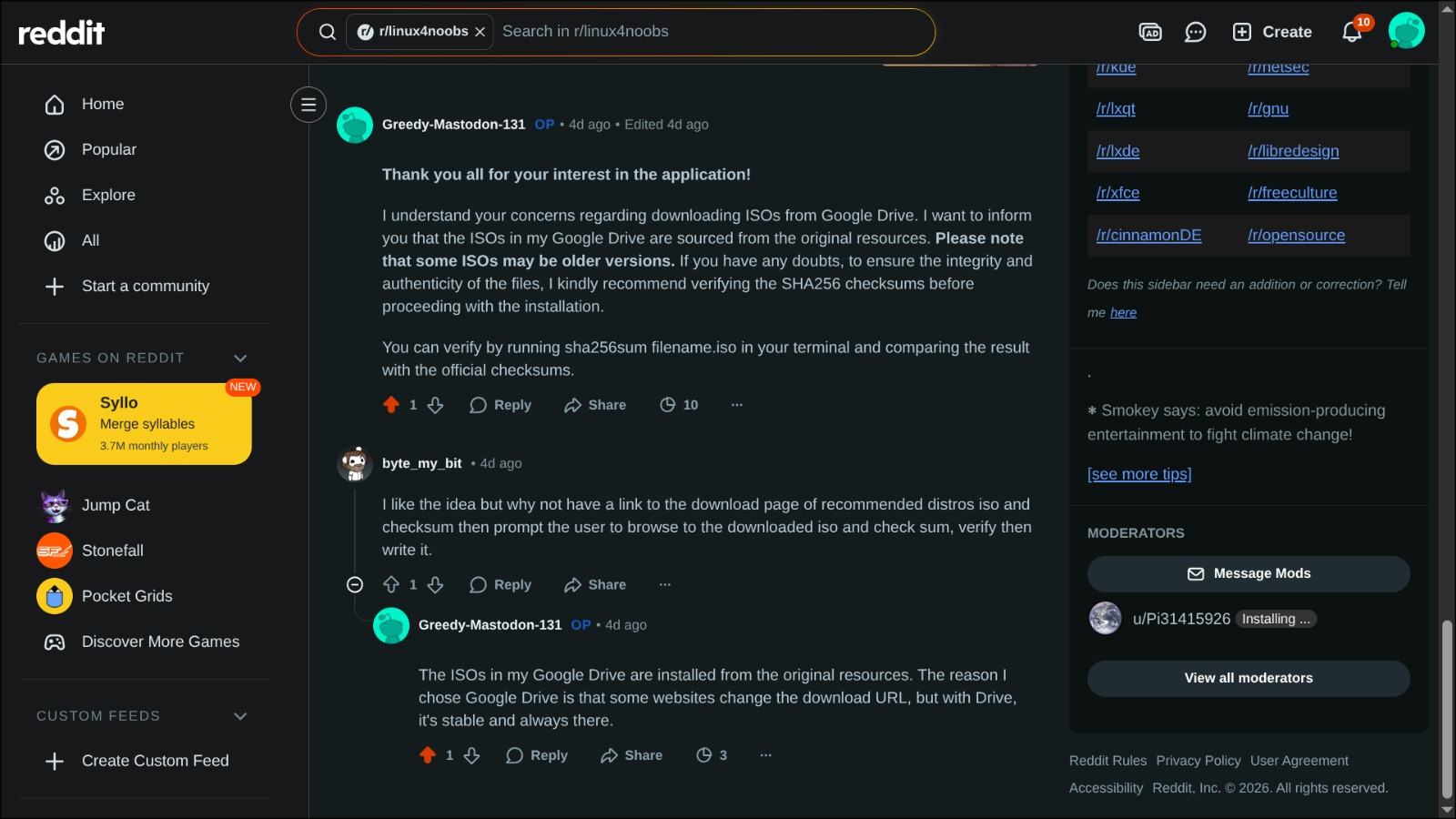1456x819 pixels.
Task: Click the page's vertical scrollbar thumb
Action: point(1447,710)
